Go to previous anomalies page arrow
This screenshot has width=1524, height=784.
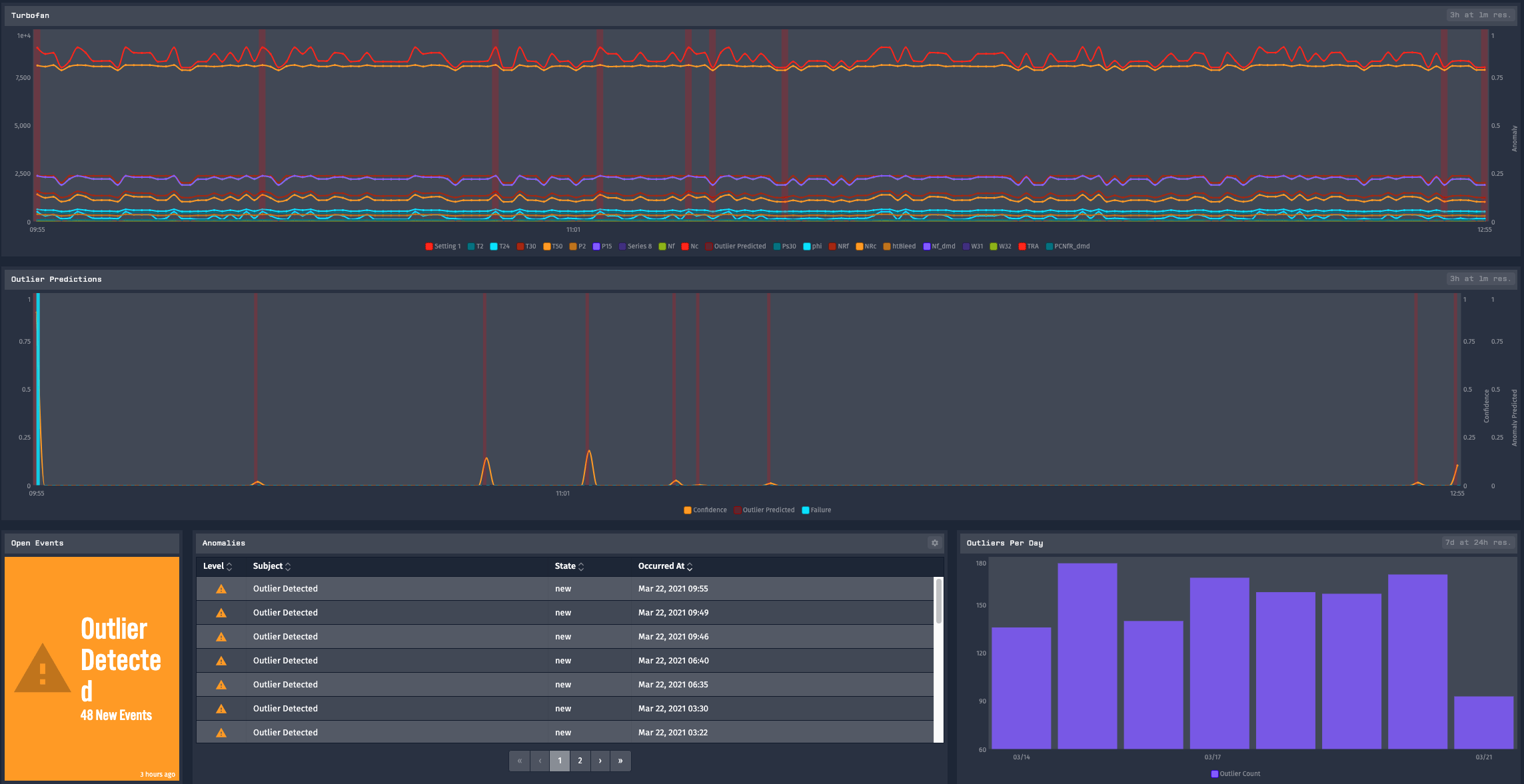pos(540,761)
